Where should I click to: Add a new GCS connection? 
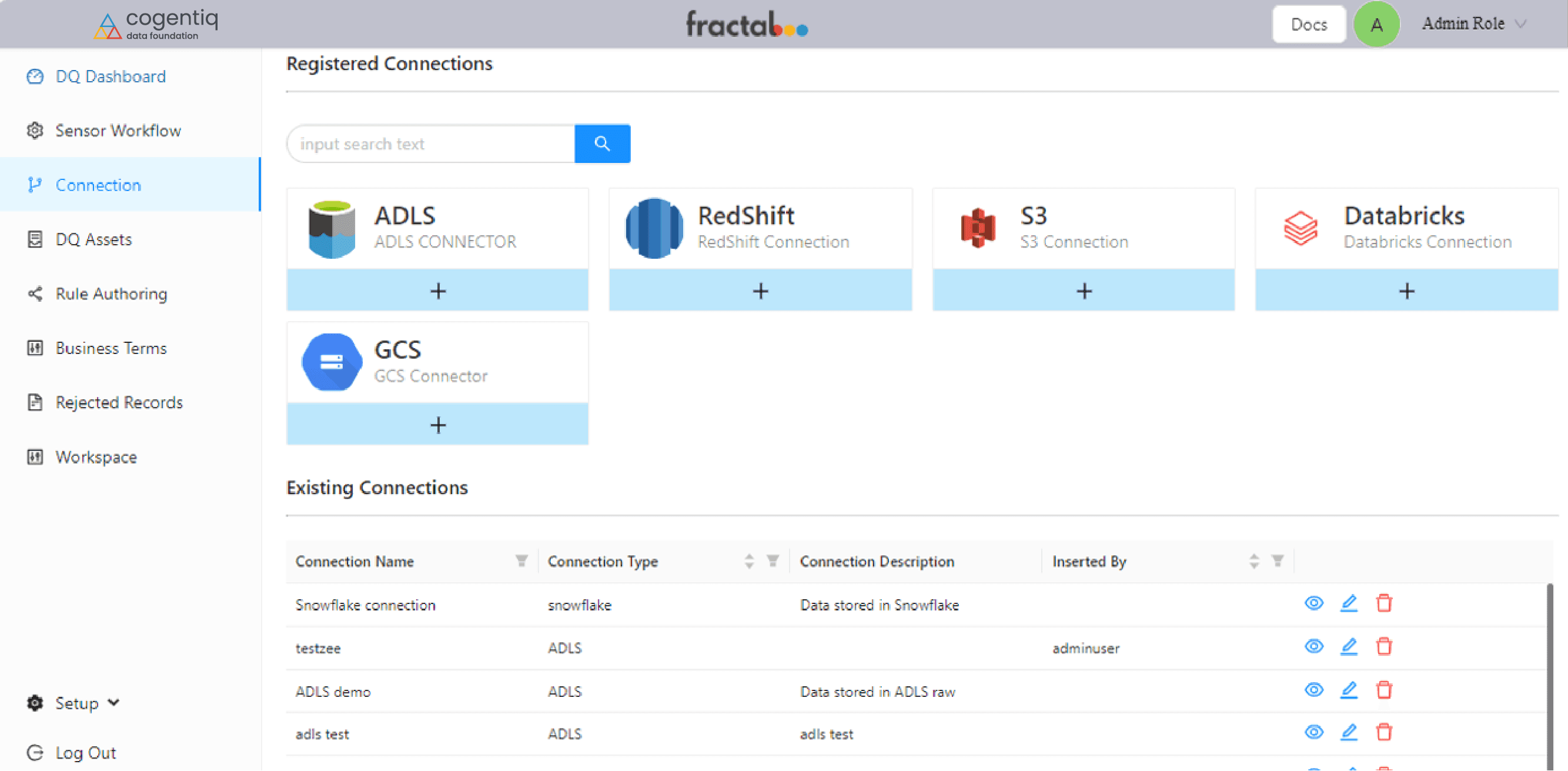(x=437, y=425)
